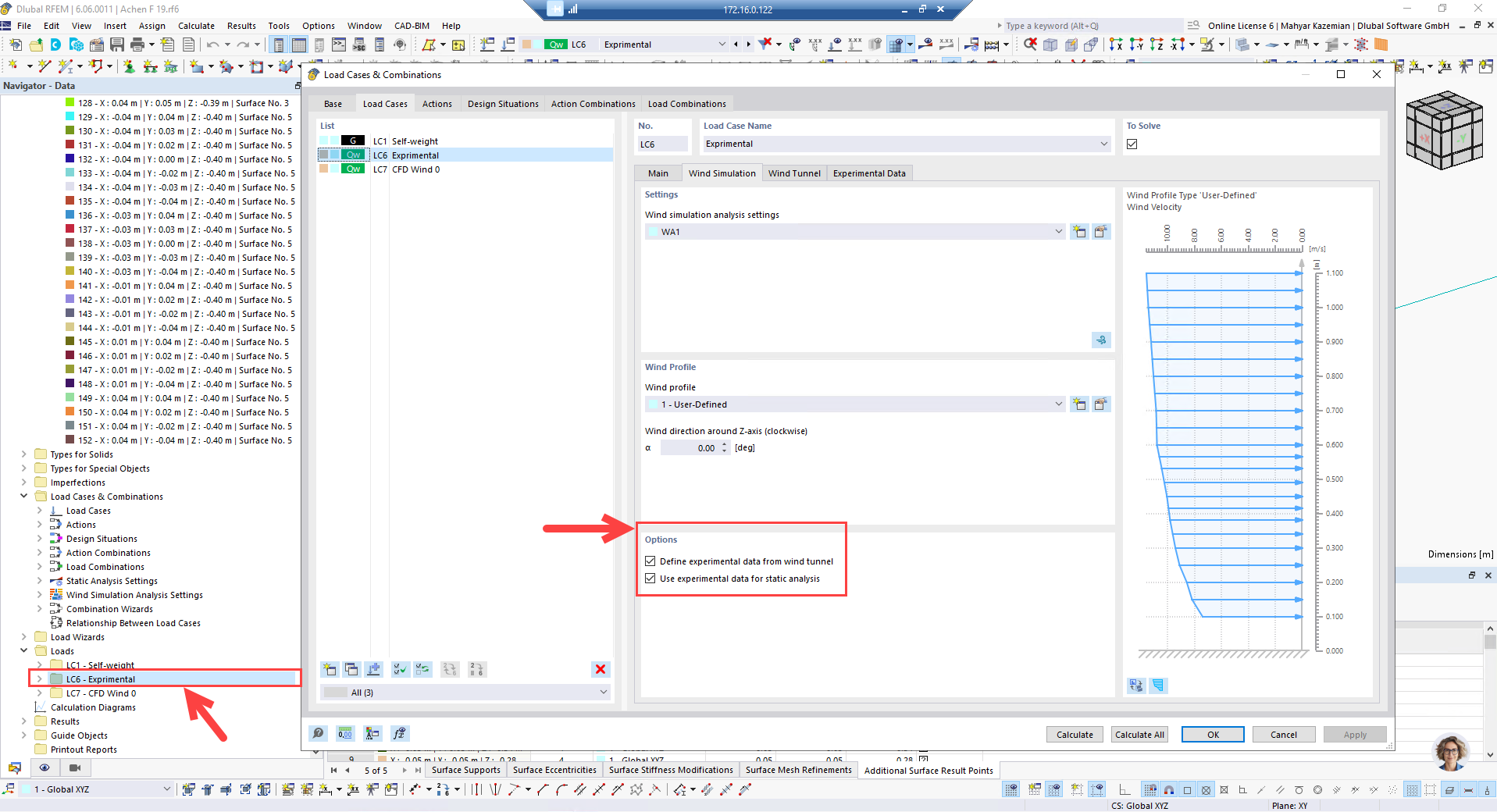The width and height of the screenshot is (1497, 812).
Task: Uncheck the To Solve checkbox
Action: 1132,144
